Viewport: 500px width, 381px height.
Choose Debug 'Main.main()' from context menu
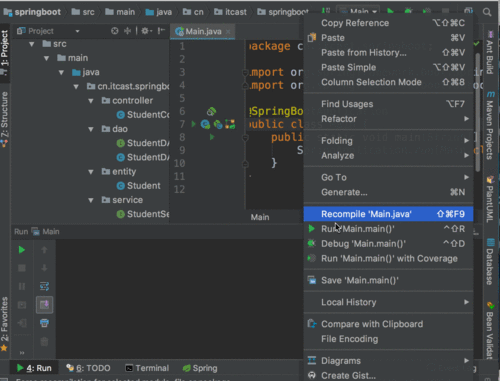(388, 244)
